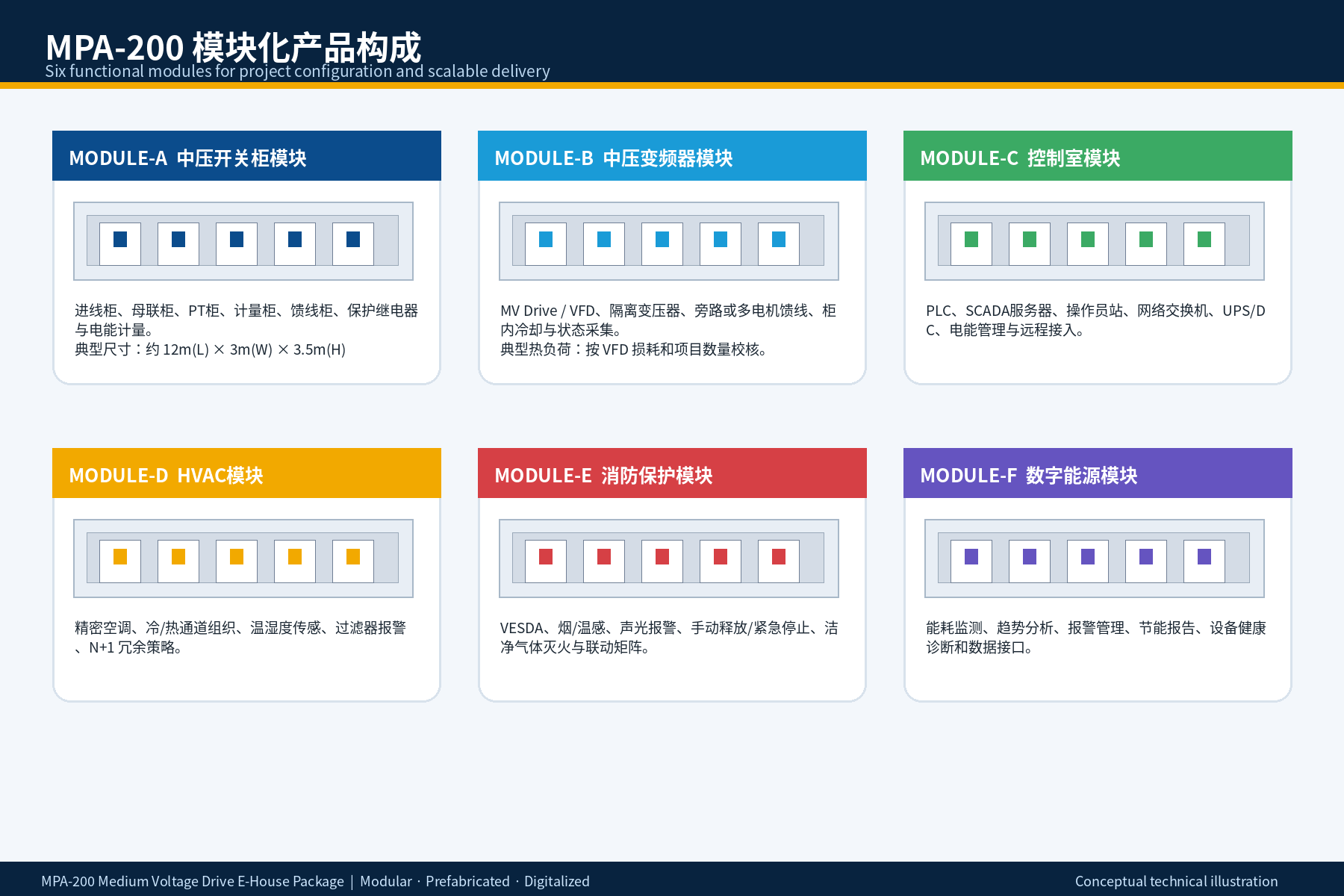Open the MODULE-C 控制室模块 header

(x=1098, y=156)
